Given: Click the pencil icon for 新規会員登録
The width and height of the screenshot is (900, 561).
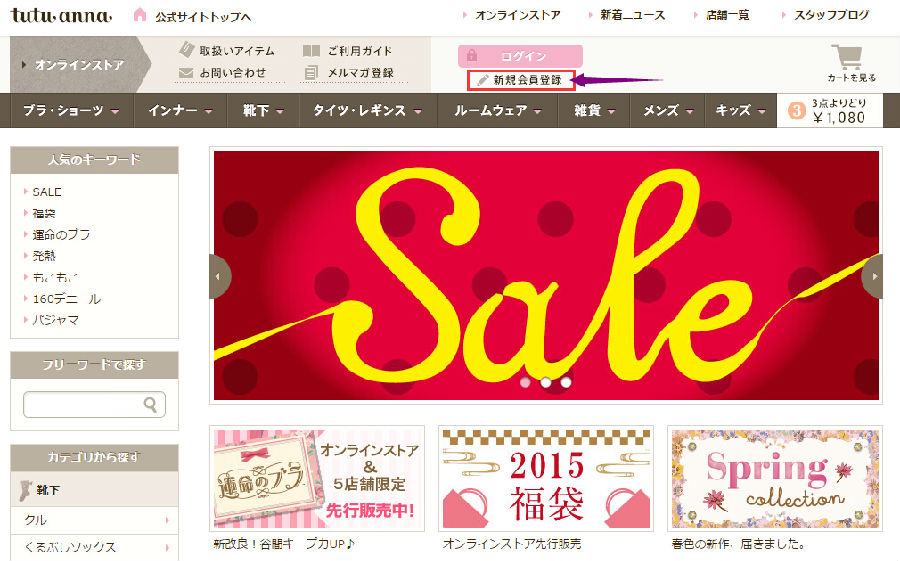Looking at the screenshot, I should pyautogui.click(x=483, y=80).
